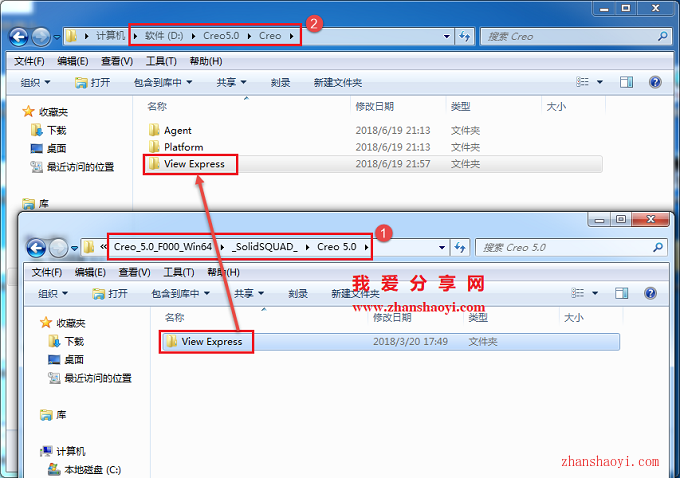Open help icon in Creo 5.0 window toolbar
Image resolution: width=680 pixels, height=478 pixels.
(650, 293)
